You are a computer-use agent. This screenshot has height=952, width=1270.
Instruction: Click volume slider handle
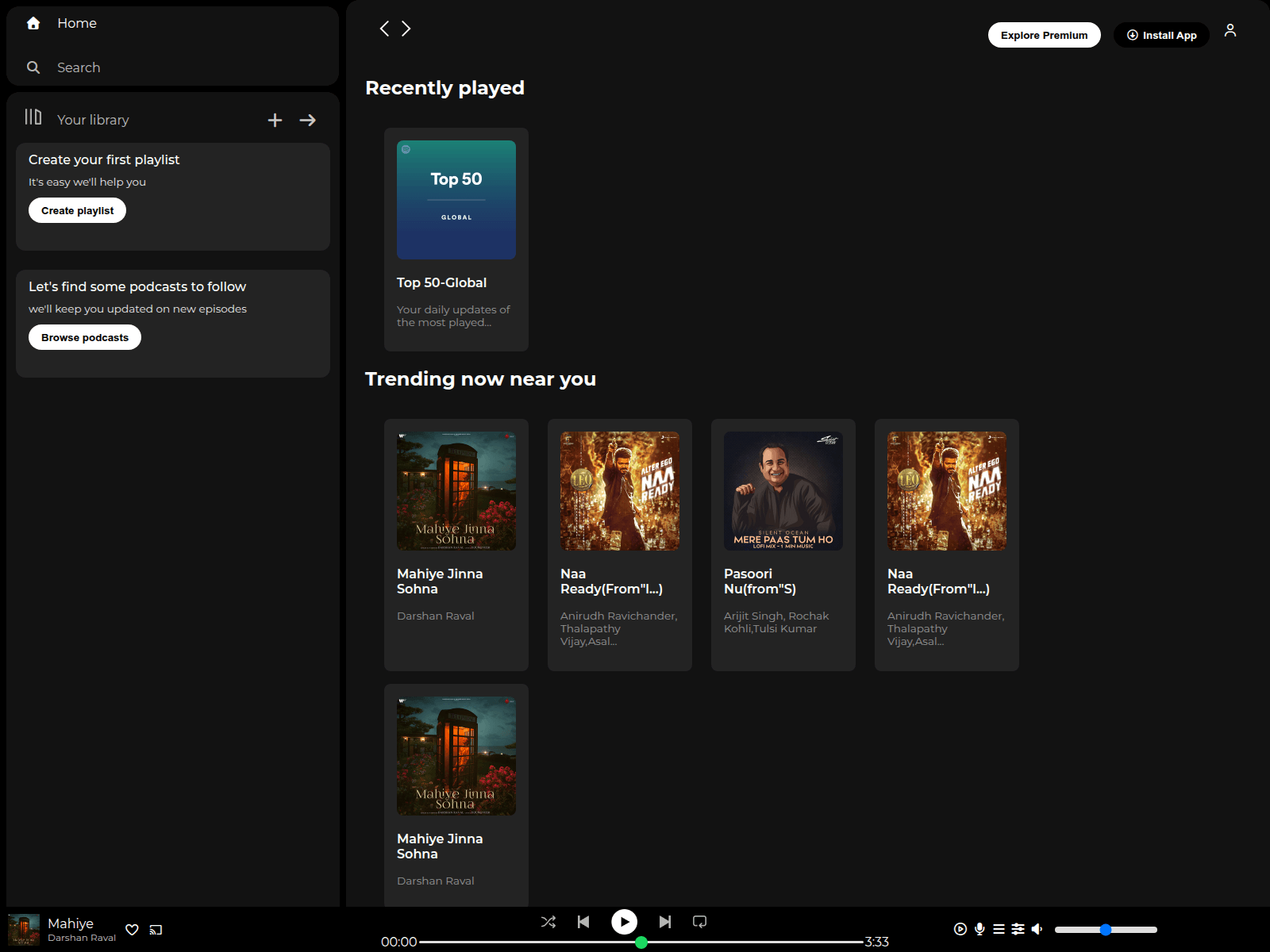coord(1106,930)
